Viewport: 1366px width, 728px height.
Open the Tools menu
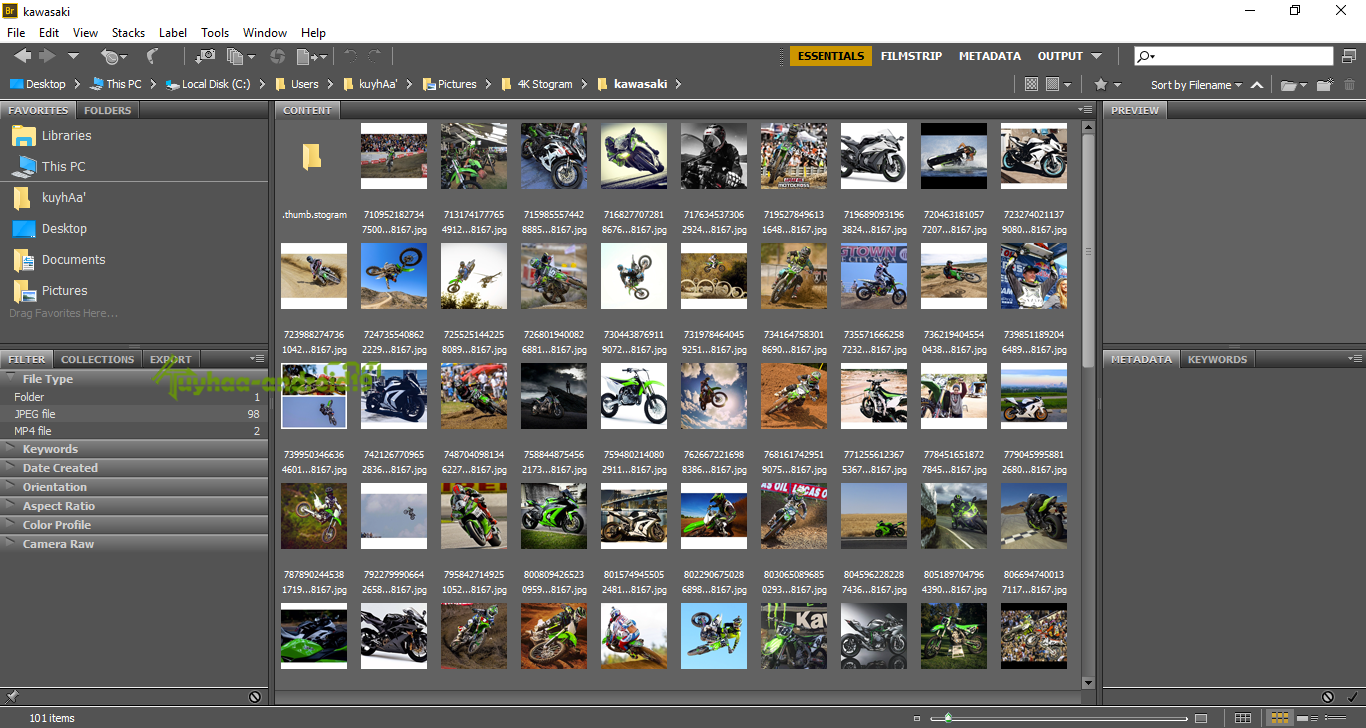tap(215, 32)
